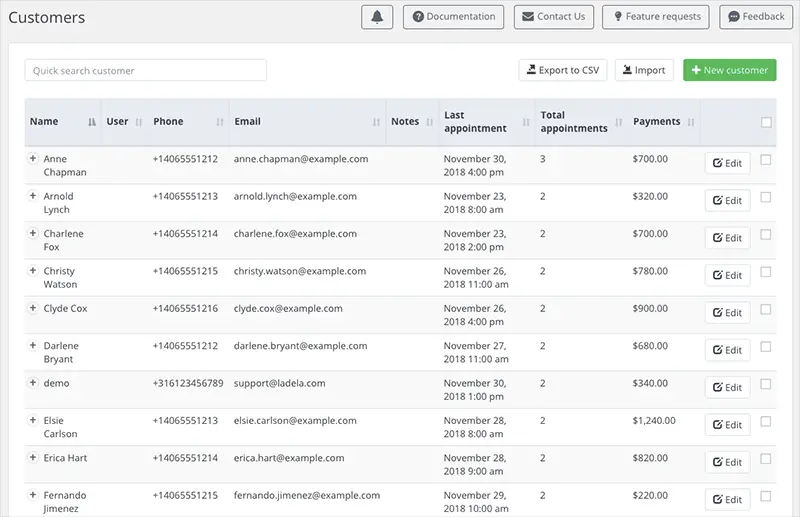Expand Arnold Lynch's row details
Screen dimensions: 800x517
(x=33, y=195)
